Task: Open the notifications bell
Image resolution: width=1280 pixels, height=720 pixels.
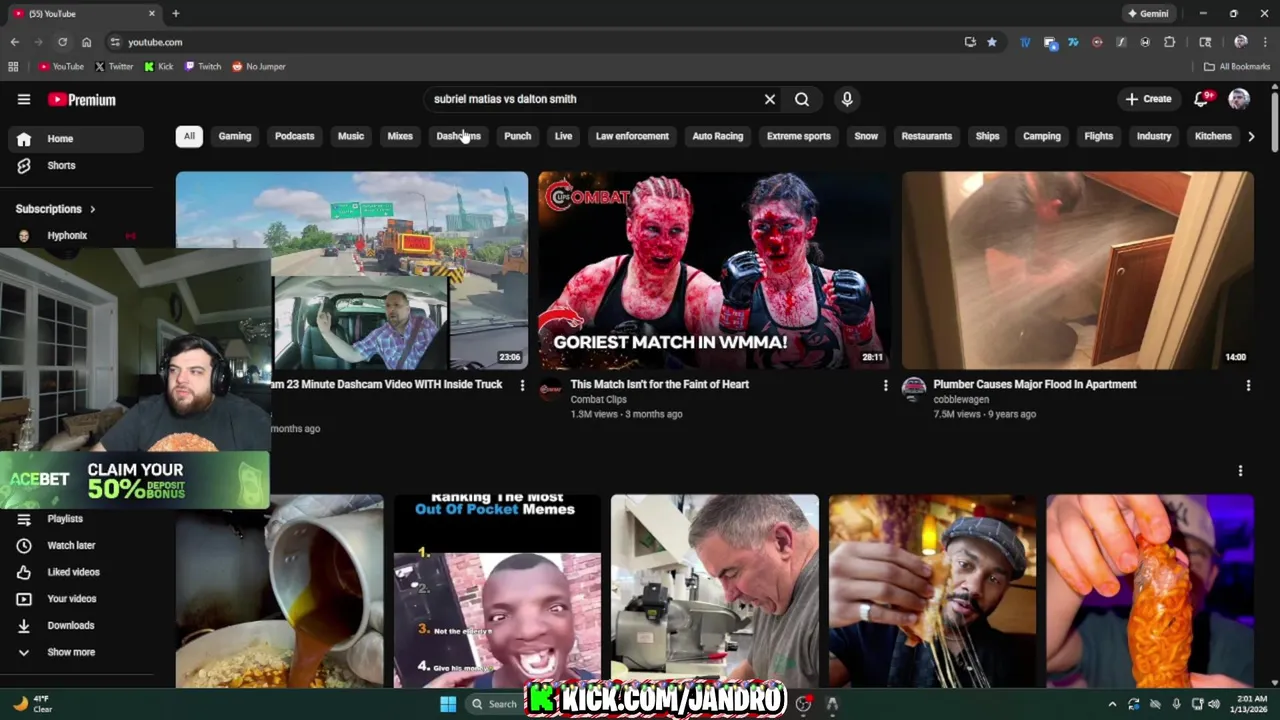Action: tap(1202, 99)
